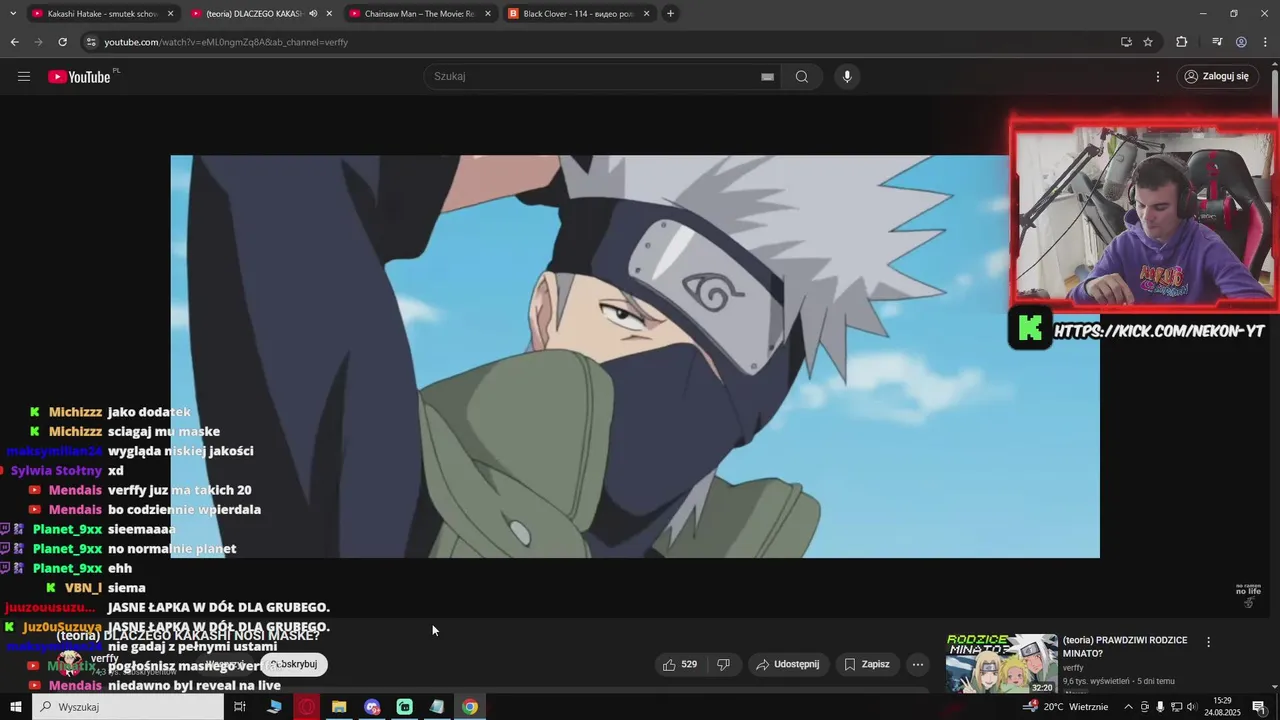Click the youtube.com URL address bar
This screenshot has height=720, width=1280.
[600, 42]
